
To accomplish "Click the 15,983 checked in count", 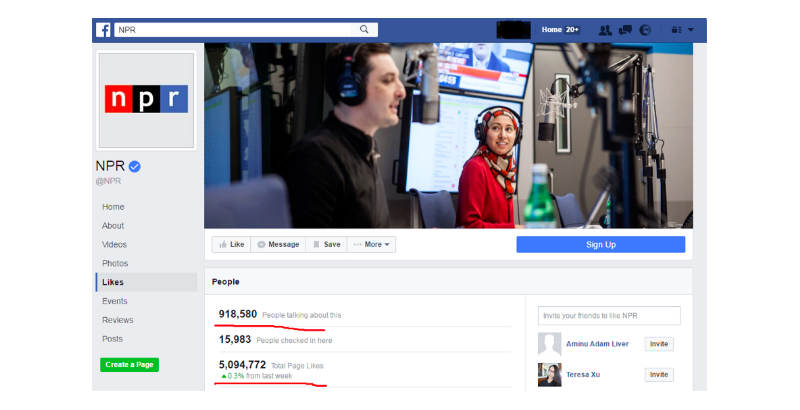I will coord(235,340).
